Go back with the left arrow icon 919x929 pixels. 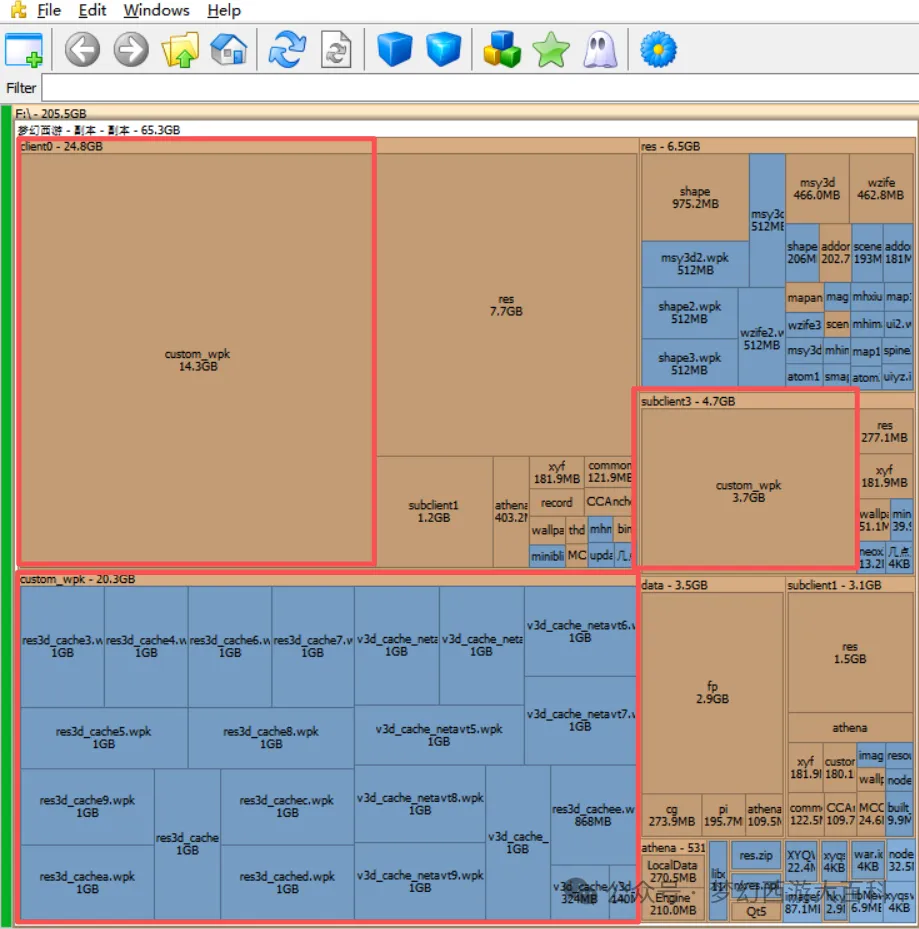(x=83, y=49)
